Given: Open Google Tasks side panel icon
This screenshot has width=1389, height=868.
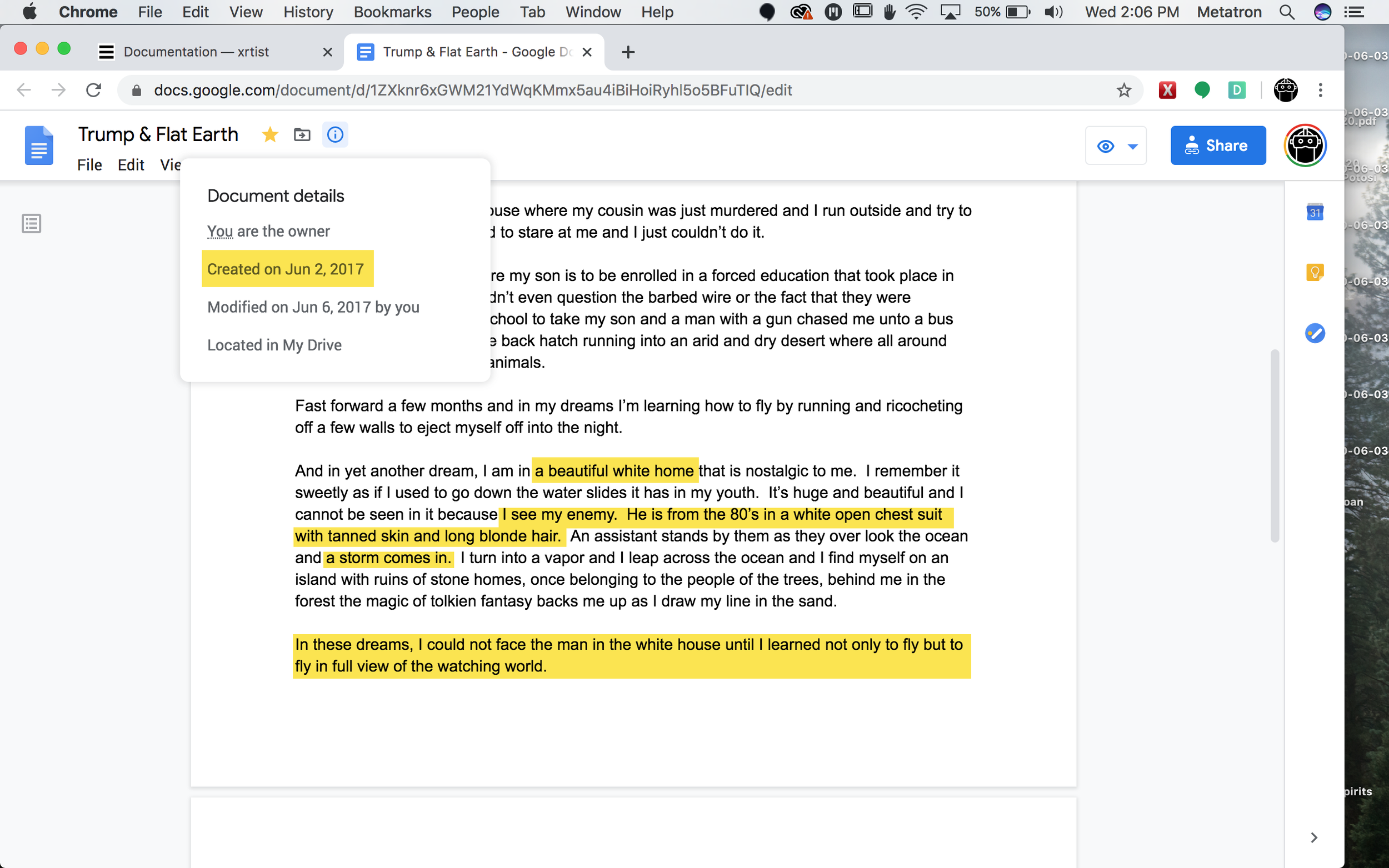Looking at the screenshot, I should click(x=1315, y=333).
